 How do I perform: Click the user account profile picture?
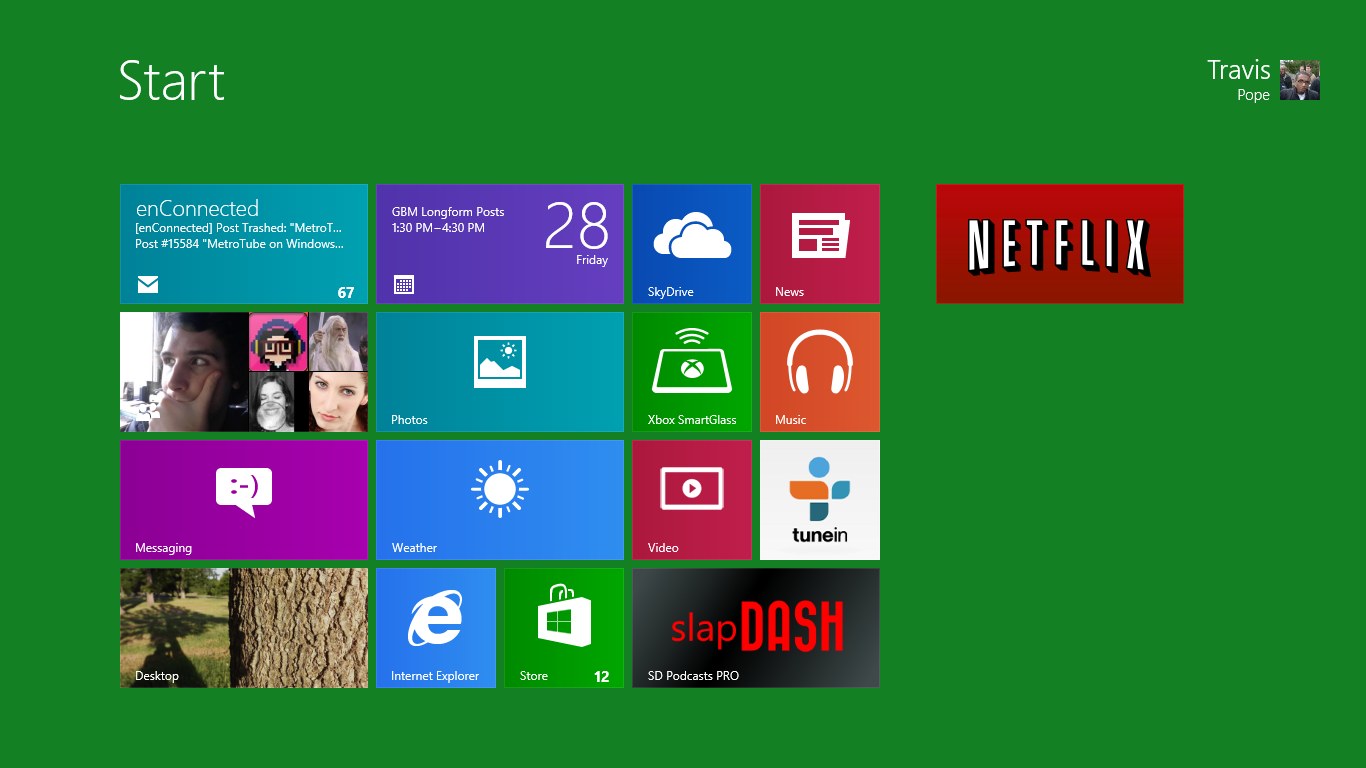[1300, 80]
